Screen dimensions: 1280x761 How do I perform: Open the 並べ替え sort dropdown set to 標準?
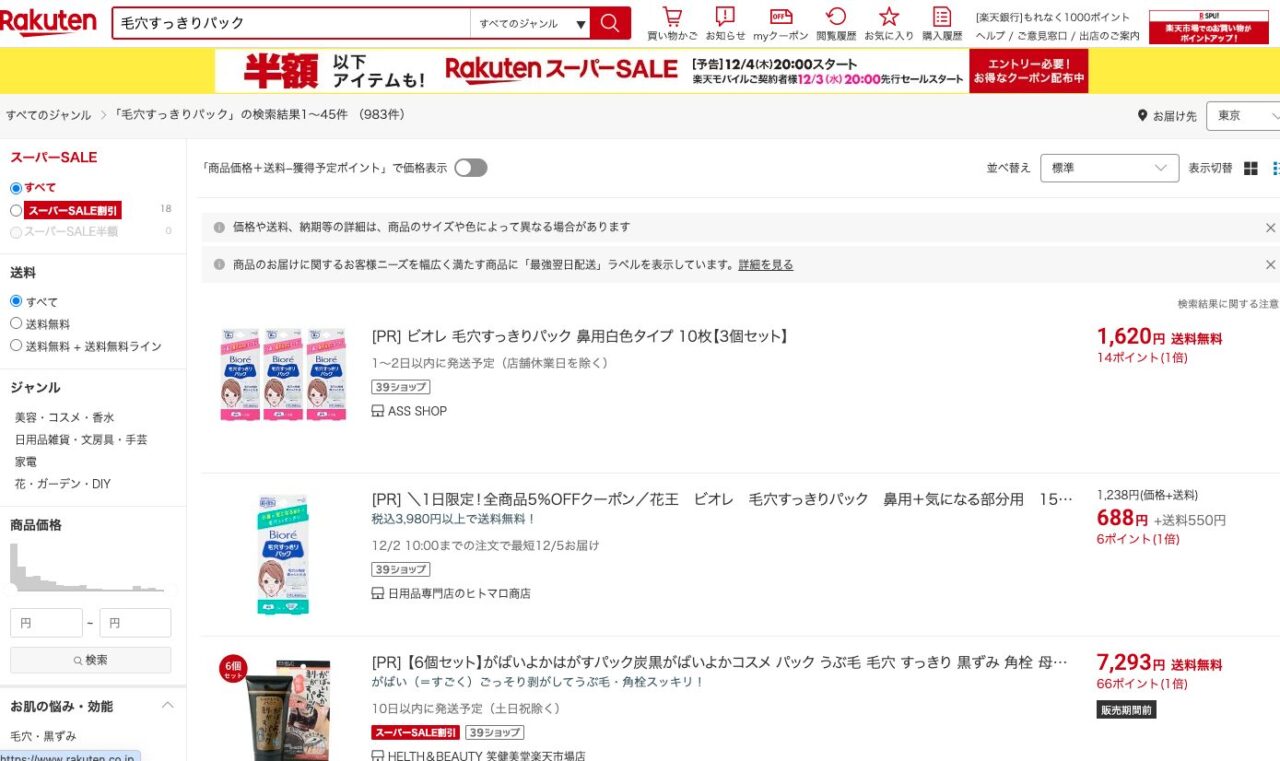(x=1109, y=168)
